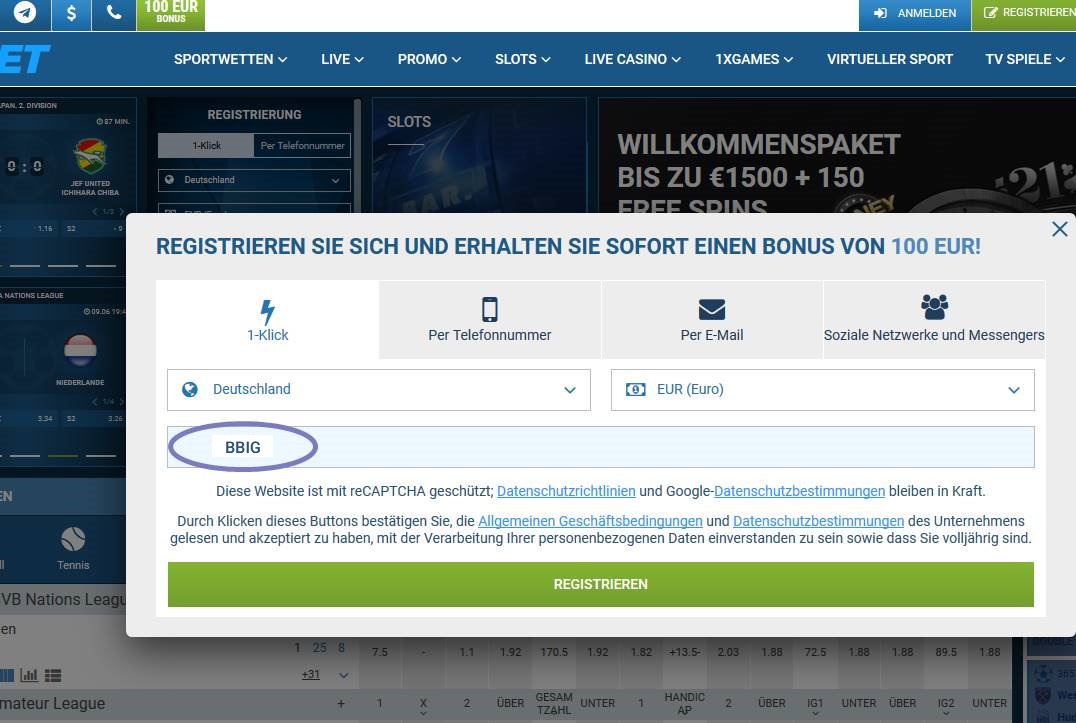Click the social networks people icon
Image resolution: width=1076 pixels, height=723 pixels.
click(x=934, y=307)
